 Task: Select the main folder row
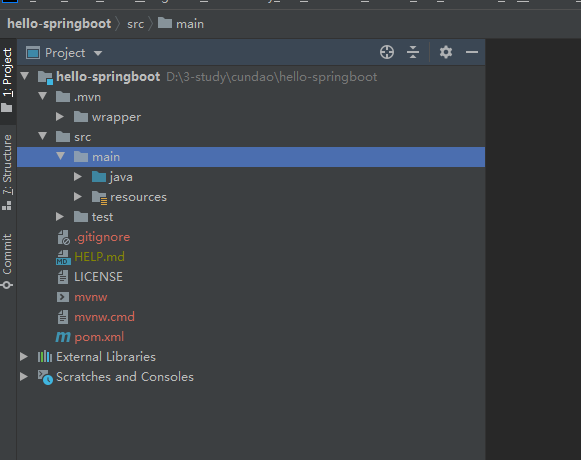tap(251, 157)
